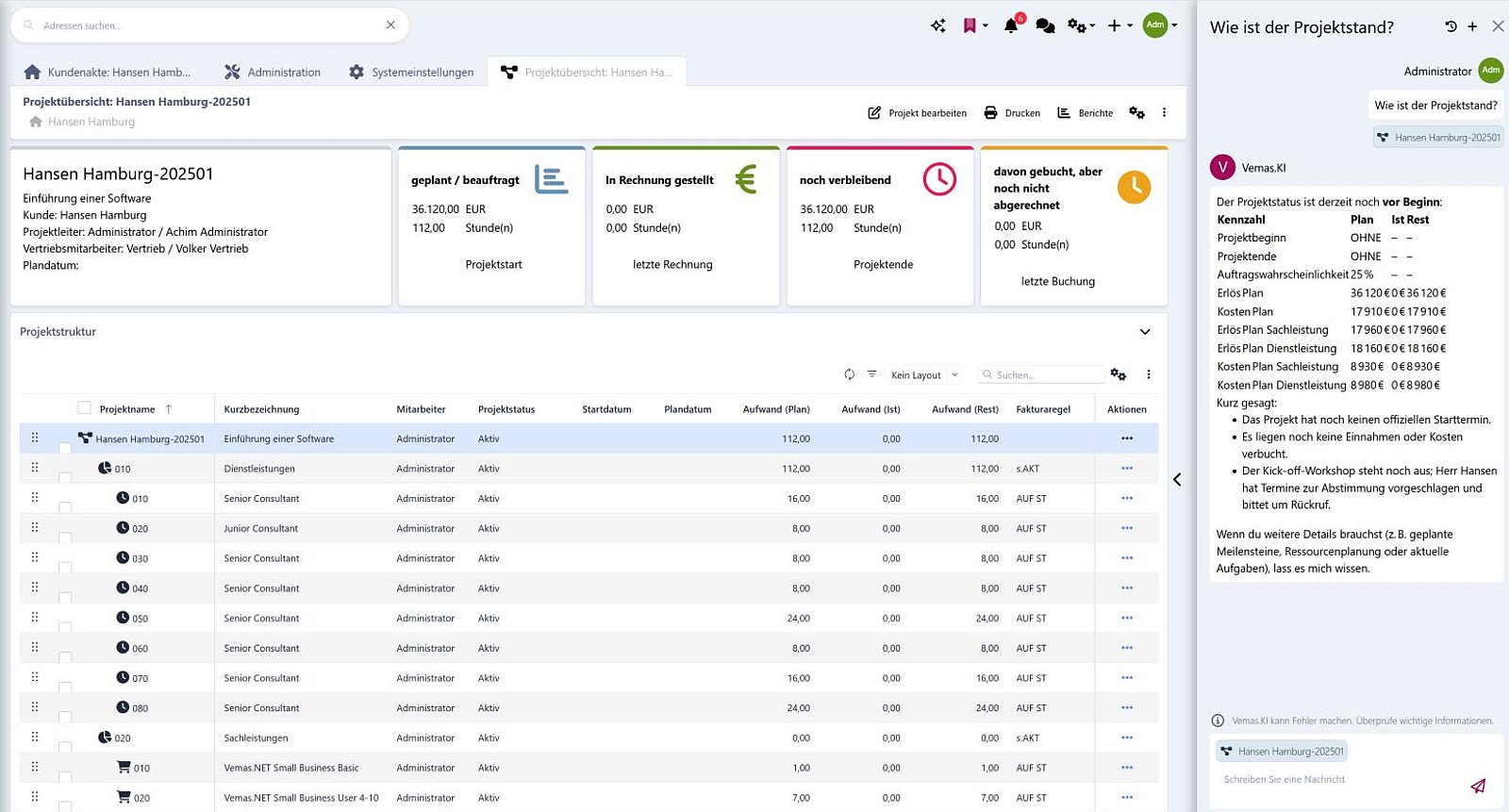The image size is (1509, 812).
Task: Open the bookmark menu icon
Action: click(x=970, y=26)
